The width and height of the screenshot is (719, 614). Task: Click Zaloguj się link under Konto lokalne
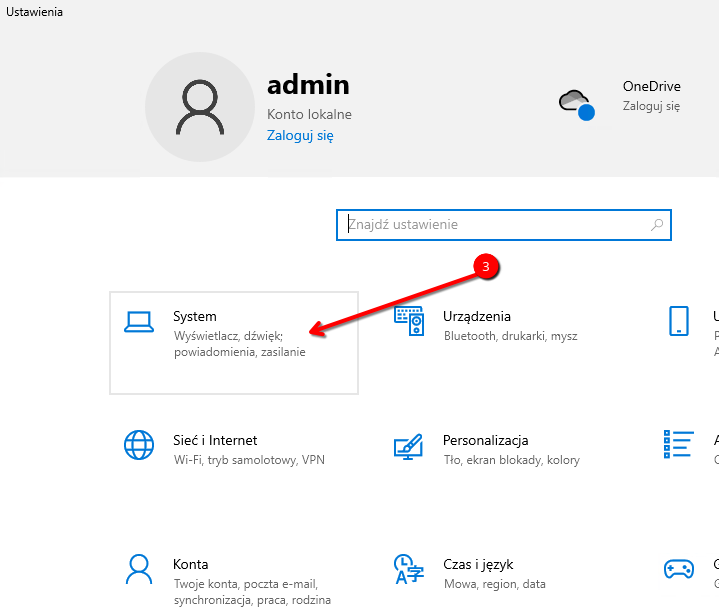tap(300, 135)
